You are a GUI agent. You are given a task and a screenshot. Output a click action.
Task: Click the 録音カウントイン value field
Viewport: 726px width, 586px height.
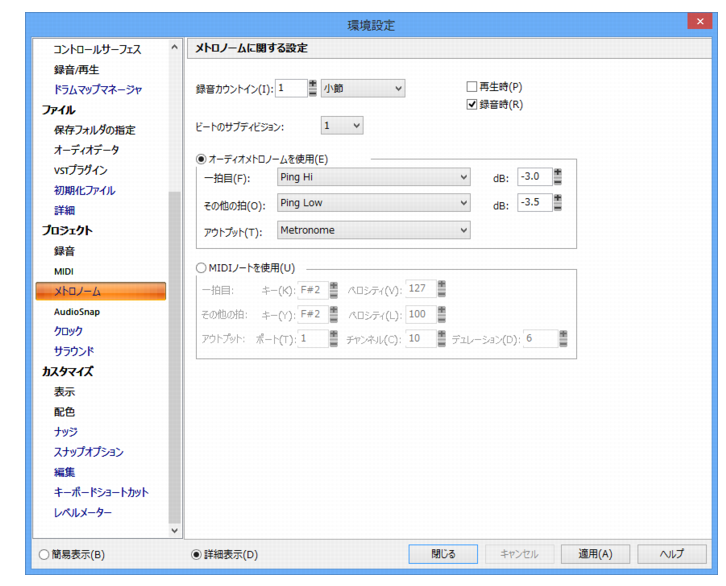pos(291,88)
